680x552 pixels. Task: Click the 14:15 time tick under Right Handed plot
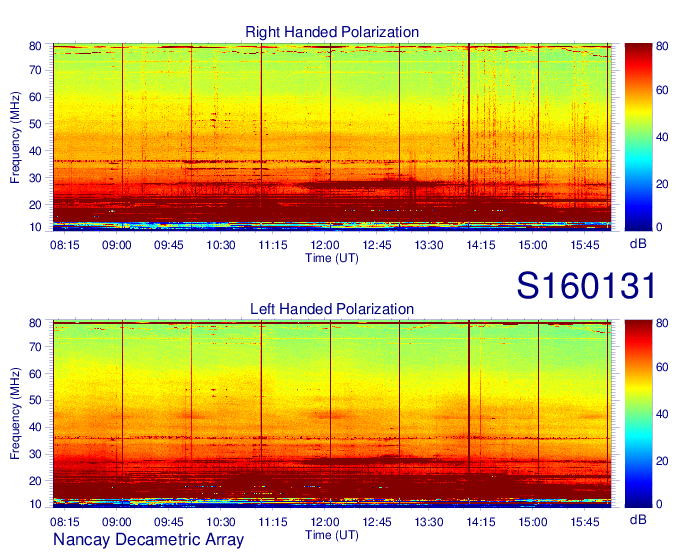pyautogui.click(x=481, y=245)
